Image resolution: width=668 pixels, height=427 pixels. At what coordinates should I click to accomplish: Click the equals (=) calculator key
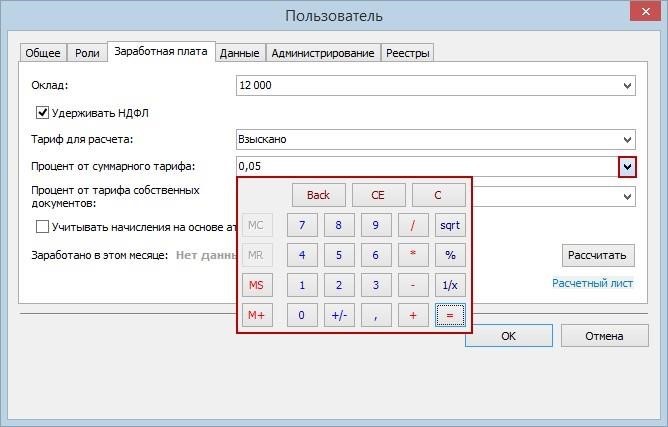(450, 315)
